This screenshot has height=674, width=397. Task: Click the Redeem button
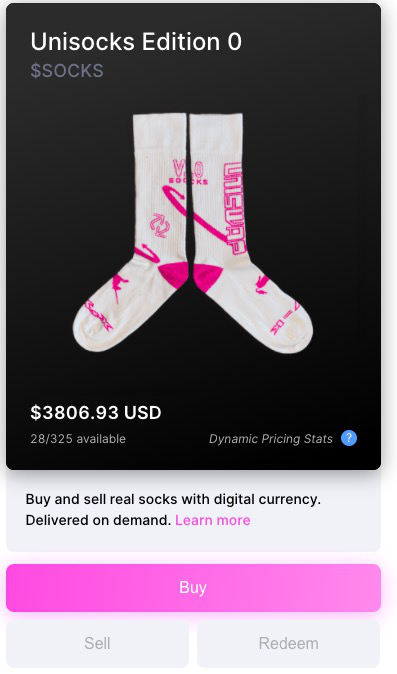(288, 643)
